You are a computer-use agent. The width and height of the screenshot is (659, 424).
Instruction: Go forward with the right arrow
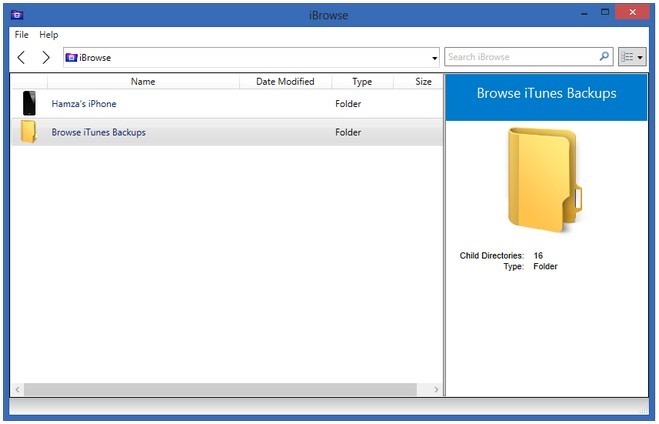pyautogui.click(x=46, y=57)
